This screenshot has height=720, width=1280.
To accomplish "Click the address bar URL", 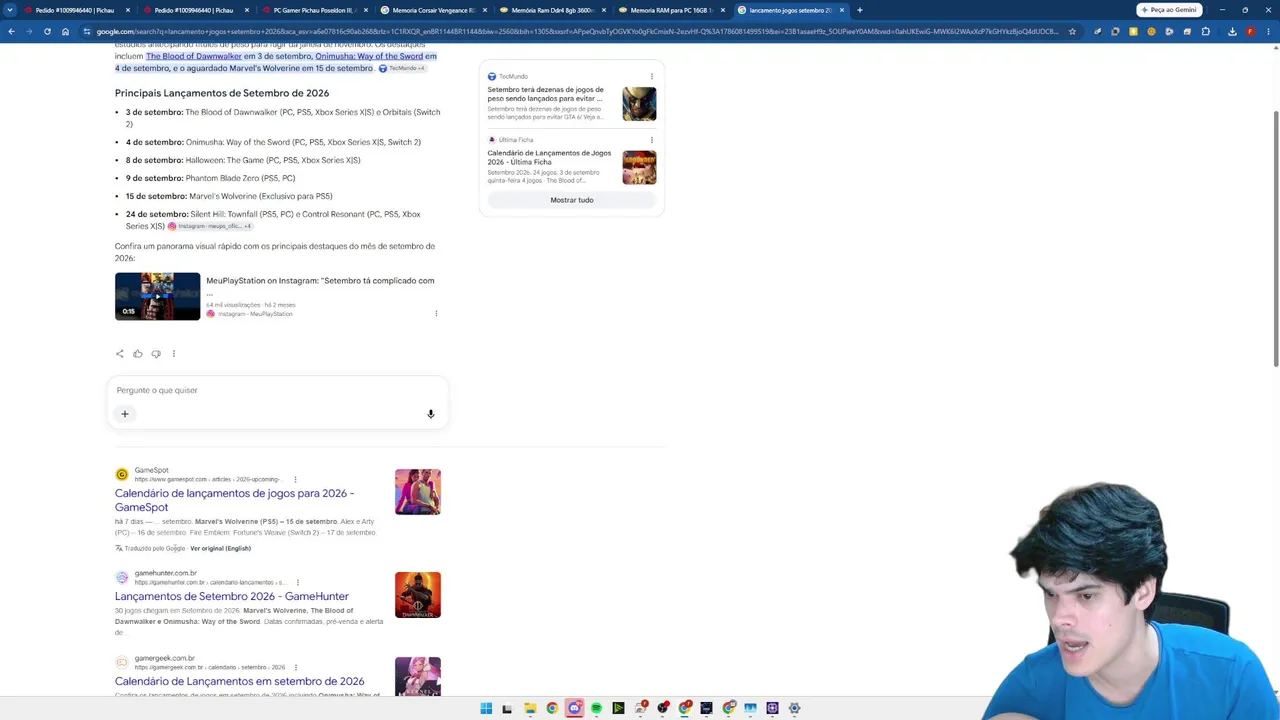I will click(x=577, y=31).
